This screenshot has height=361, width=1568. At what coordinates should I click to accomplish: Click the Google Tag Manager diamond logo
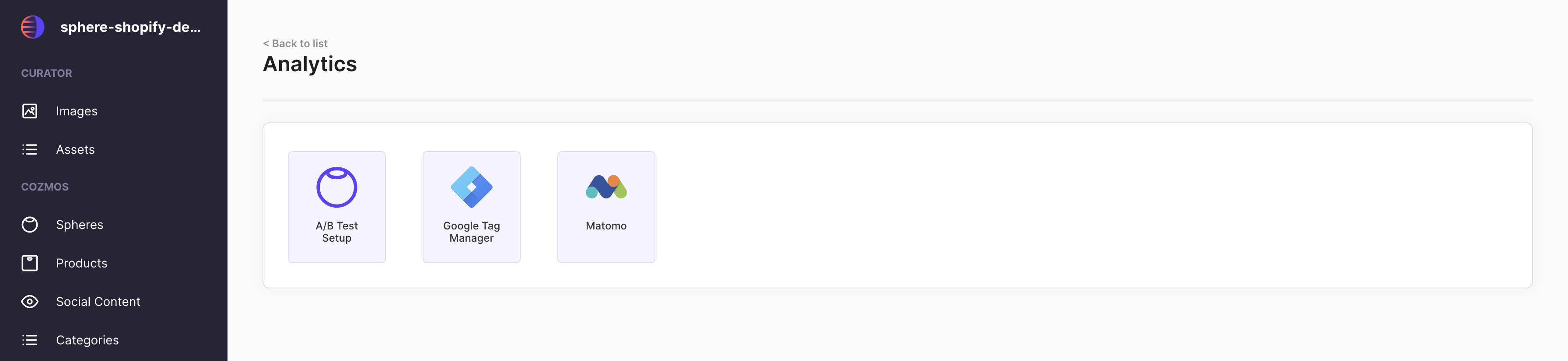tap(471, 187)
